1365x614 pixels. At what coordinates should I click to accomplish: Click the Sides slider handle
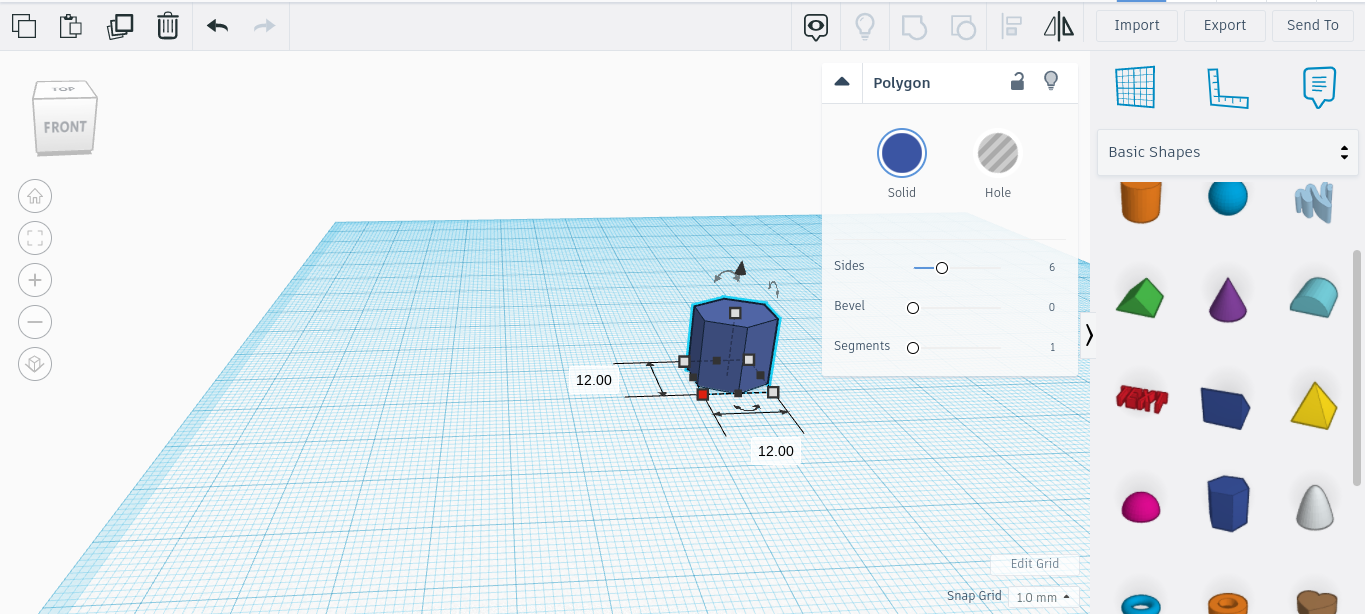[942, 268]
